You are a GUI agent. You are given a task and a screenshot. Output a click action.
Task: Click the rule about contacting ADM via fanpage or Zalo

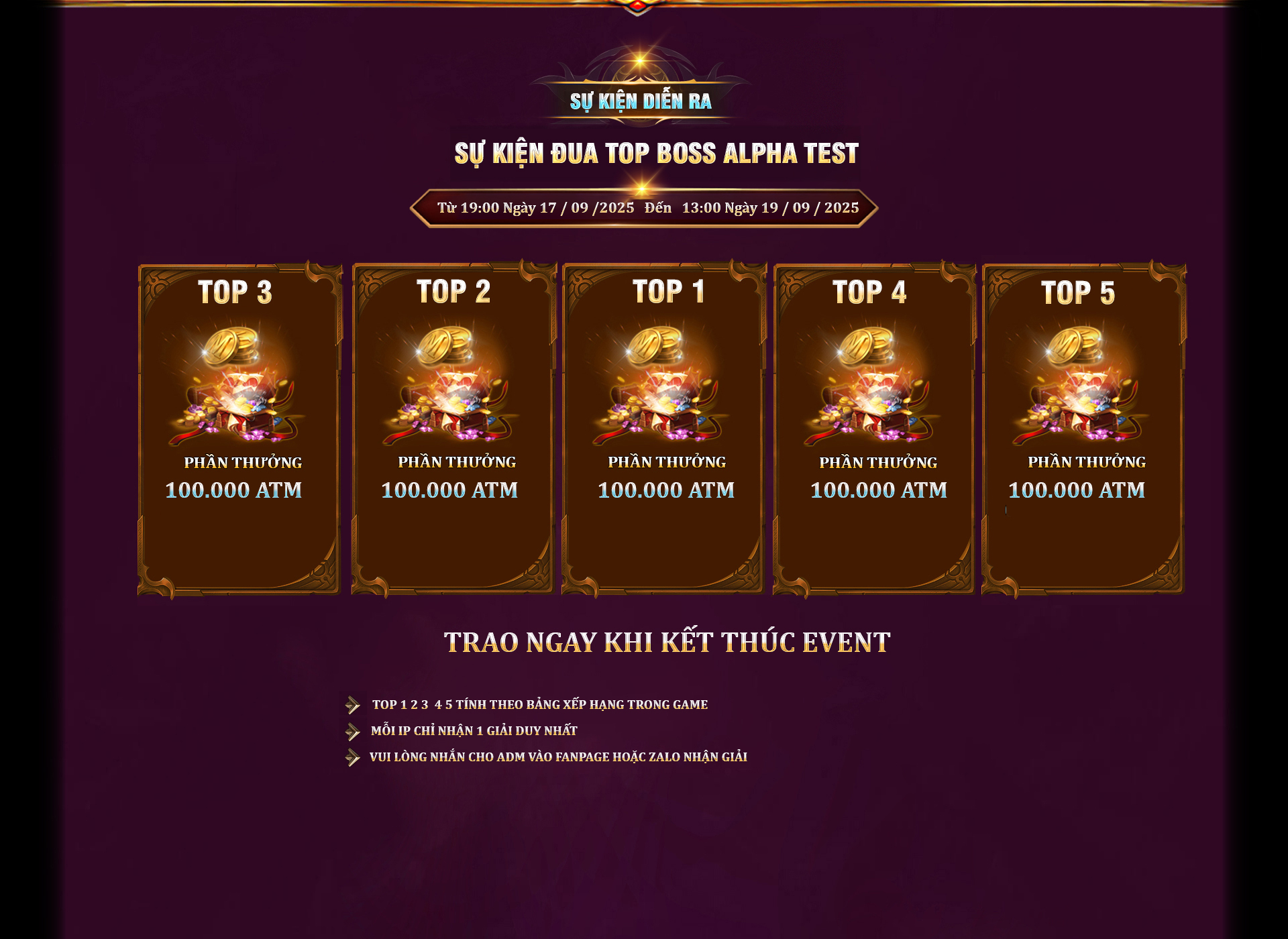[558, 757]
